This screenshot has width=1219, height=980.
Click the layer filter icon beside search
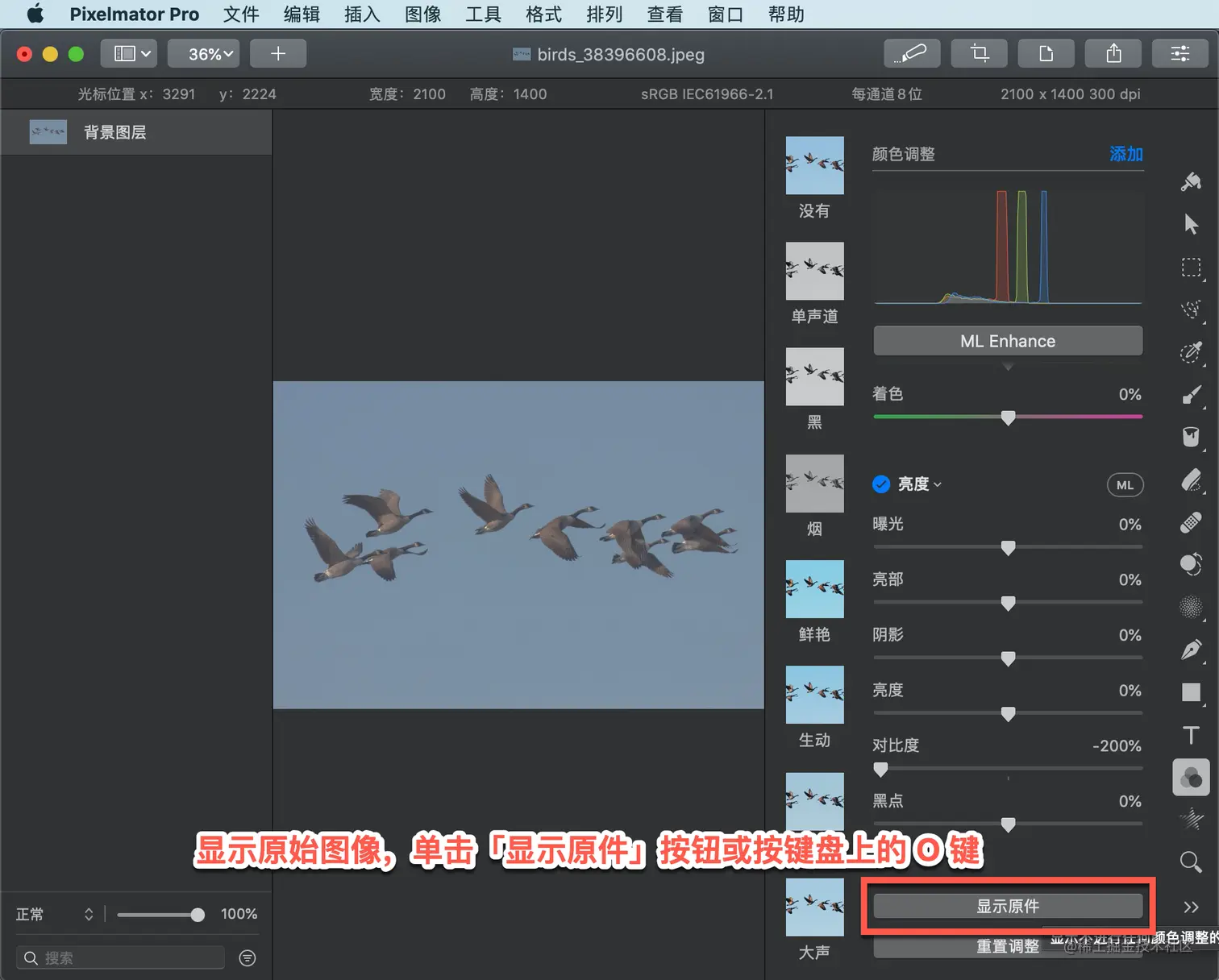coord(248,957)
